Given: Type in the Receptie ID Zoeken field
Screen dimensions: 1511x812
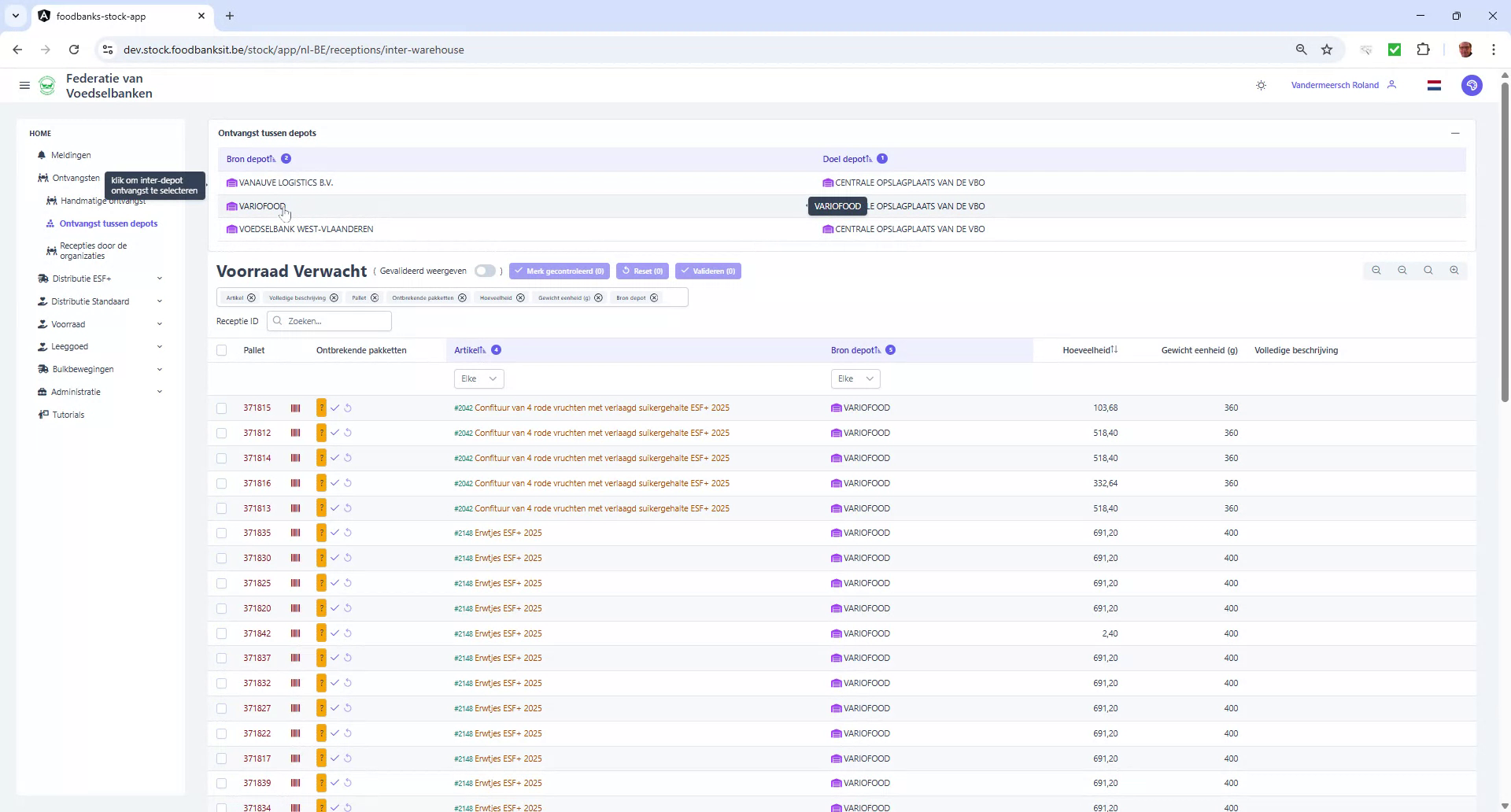Looking at the screenshot, I should coord(329,321).
